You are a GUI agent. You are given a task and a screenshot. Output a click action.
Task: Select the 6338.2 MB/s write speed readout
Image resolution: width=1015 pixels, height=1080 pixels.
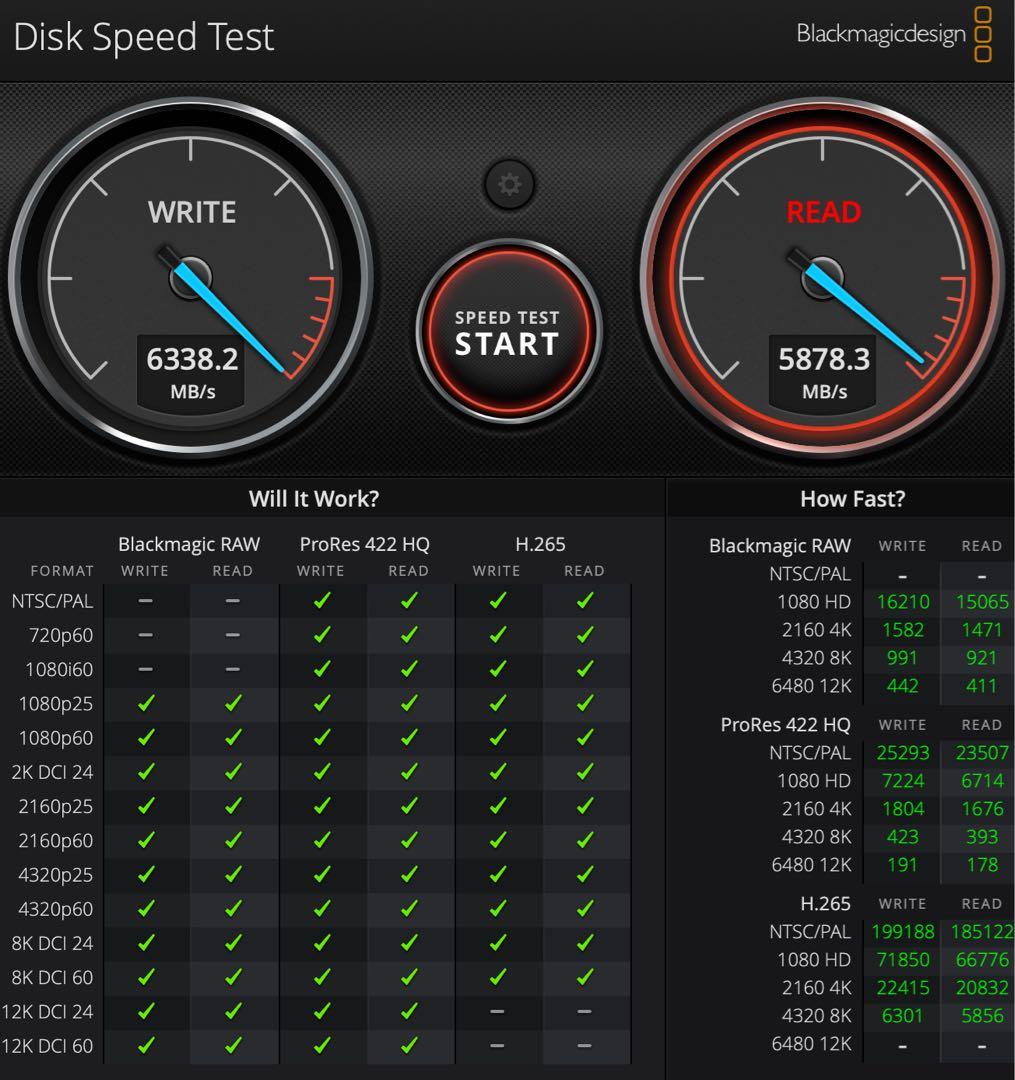pos(192,359)
